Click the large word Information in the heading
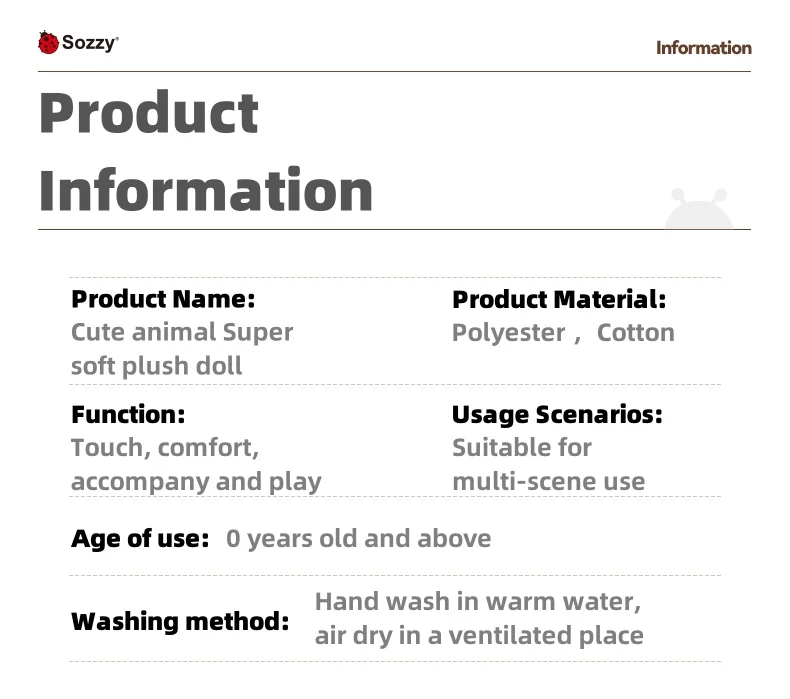The image size is (790, 699). pos(206,189)
